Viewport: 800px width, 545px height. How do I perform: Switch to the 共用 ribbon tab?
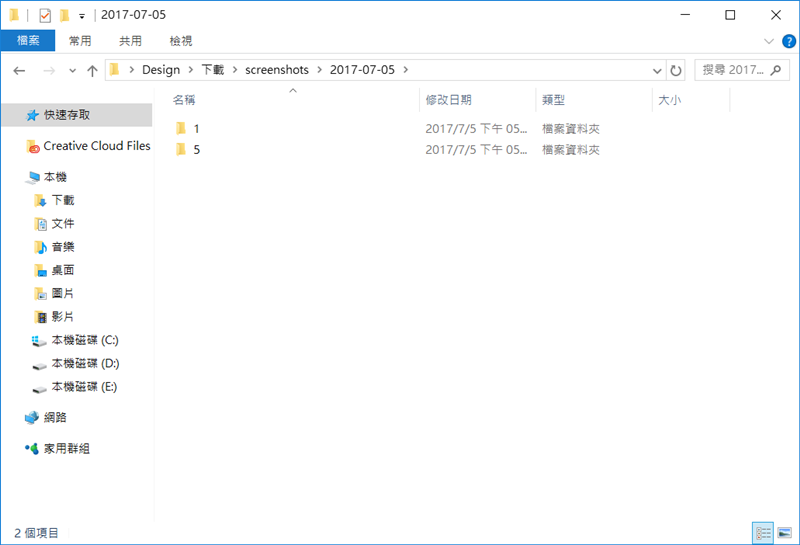(130, 40)
